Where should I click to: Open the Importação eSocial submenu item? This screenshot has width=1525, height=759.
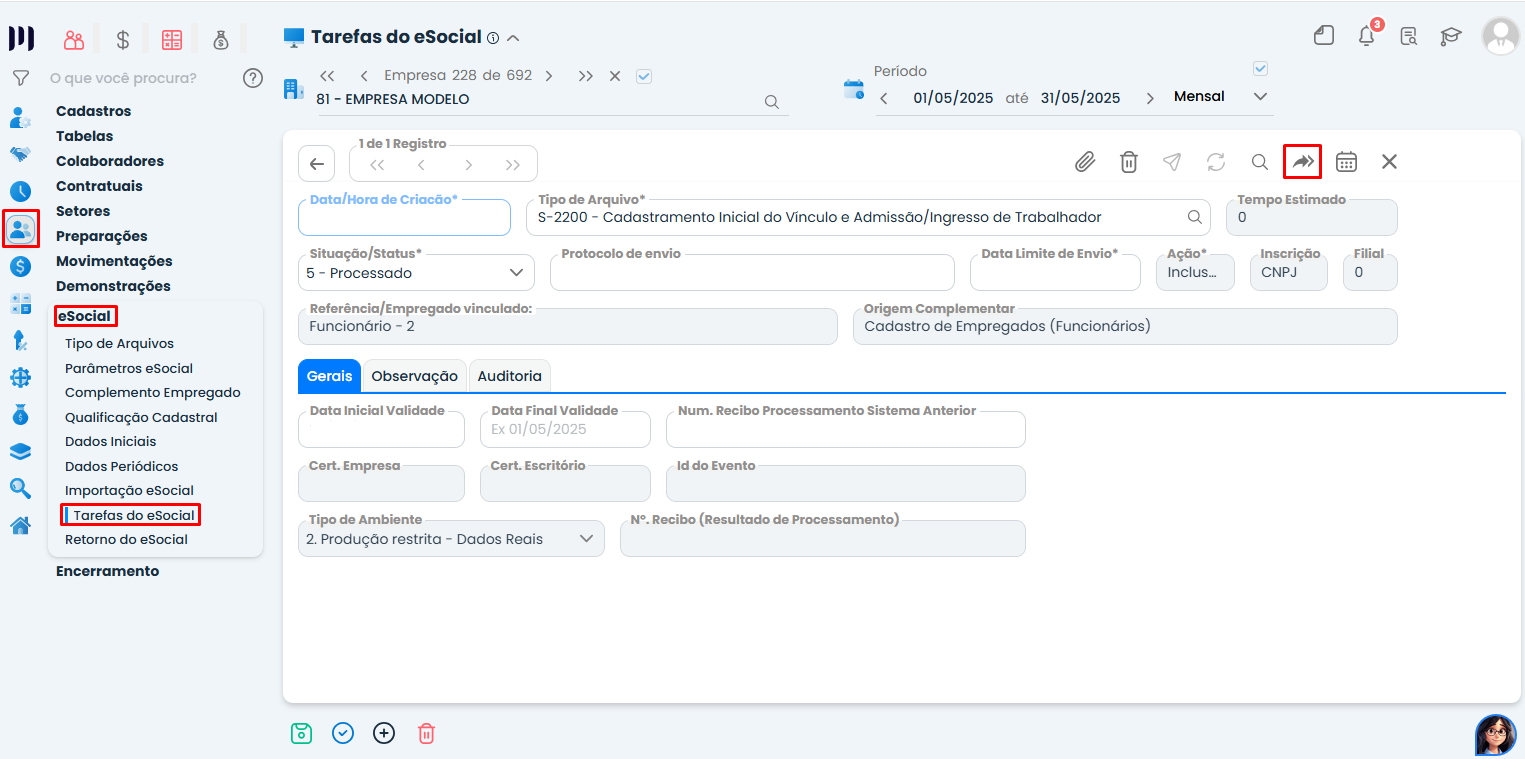click(130, 490)
